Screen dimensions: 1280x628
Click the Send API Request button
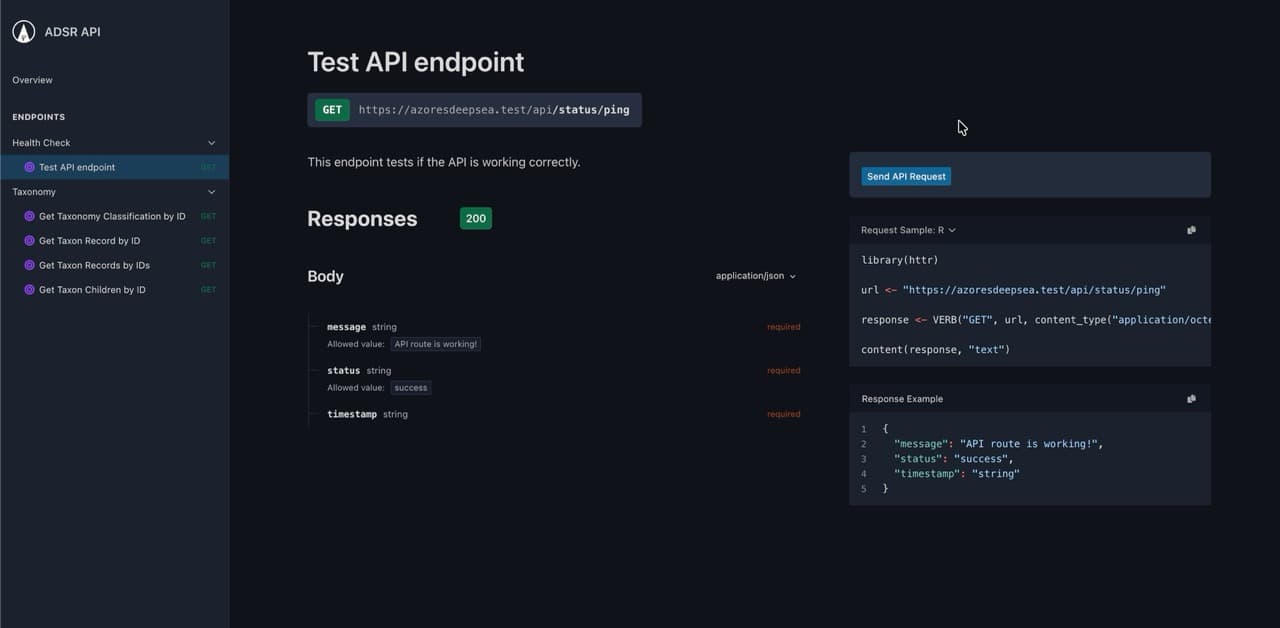click(905, 176)
